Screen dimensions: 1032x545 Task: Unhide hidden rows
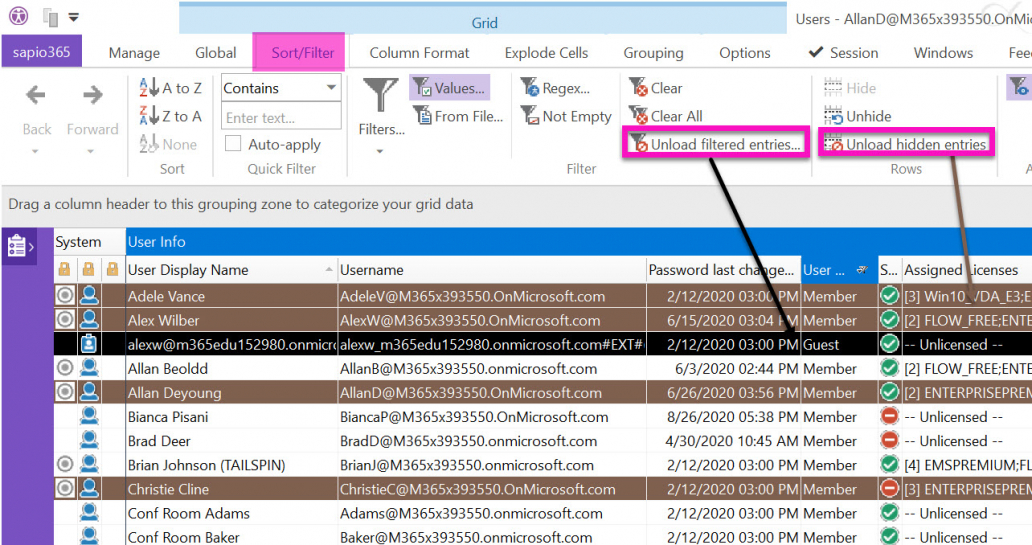tap(858, 117)
